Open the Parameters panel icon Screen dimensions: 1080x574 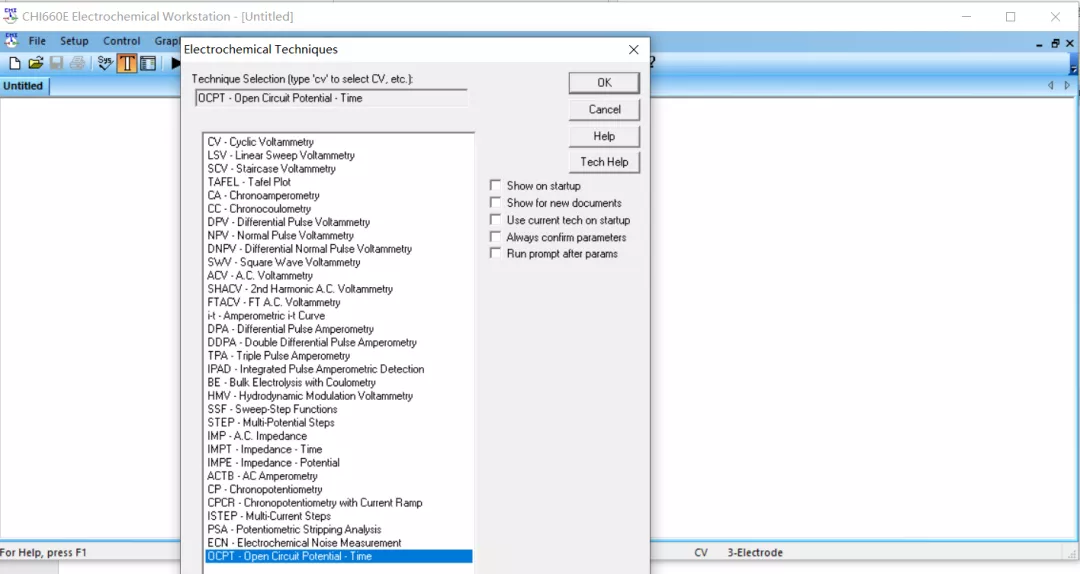click(x=148, y=63)
